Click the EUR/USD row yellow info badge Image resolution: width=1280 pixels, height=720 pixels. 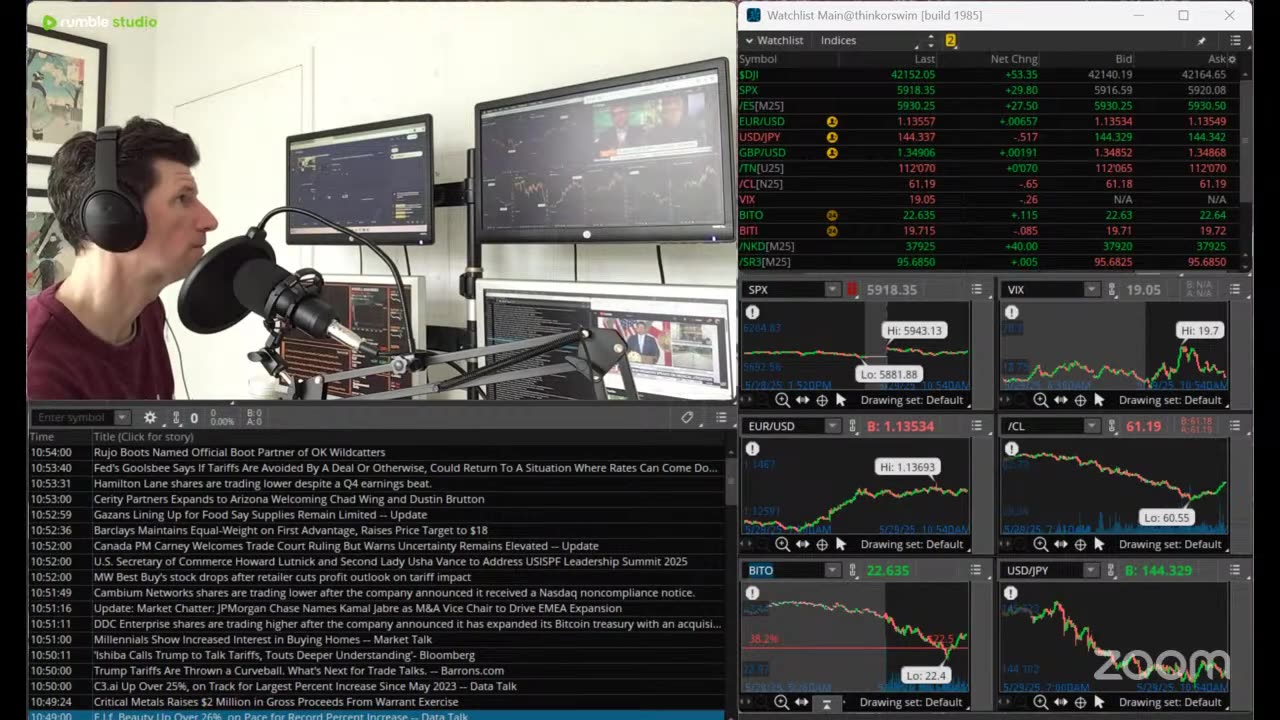point(832,122)
